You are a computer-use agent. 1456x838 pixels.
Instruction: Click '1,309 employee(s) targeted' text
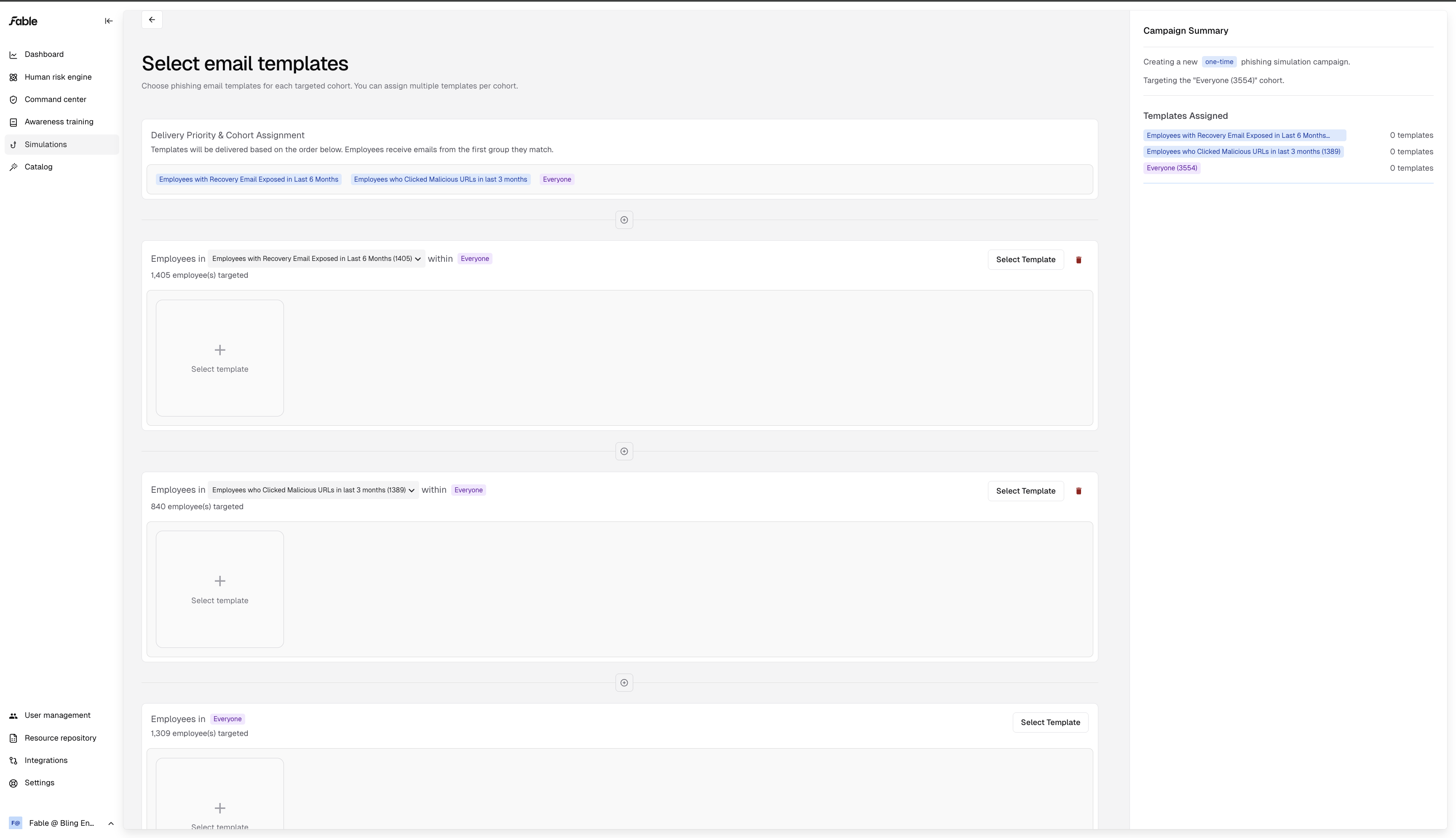click(x=200, y=734)
